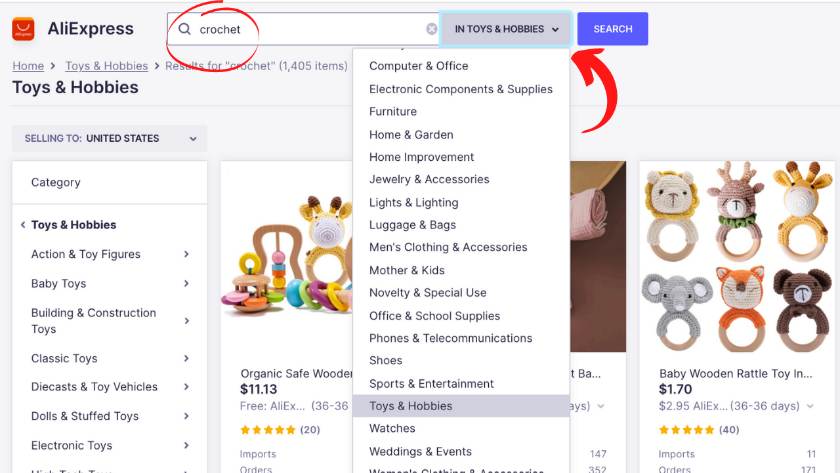840x473 pixels.
Task: Select Baby Toys category
Action: click(58, 283)
